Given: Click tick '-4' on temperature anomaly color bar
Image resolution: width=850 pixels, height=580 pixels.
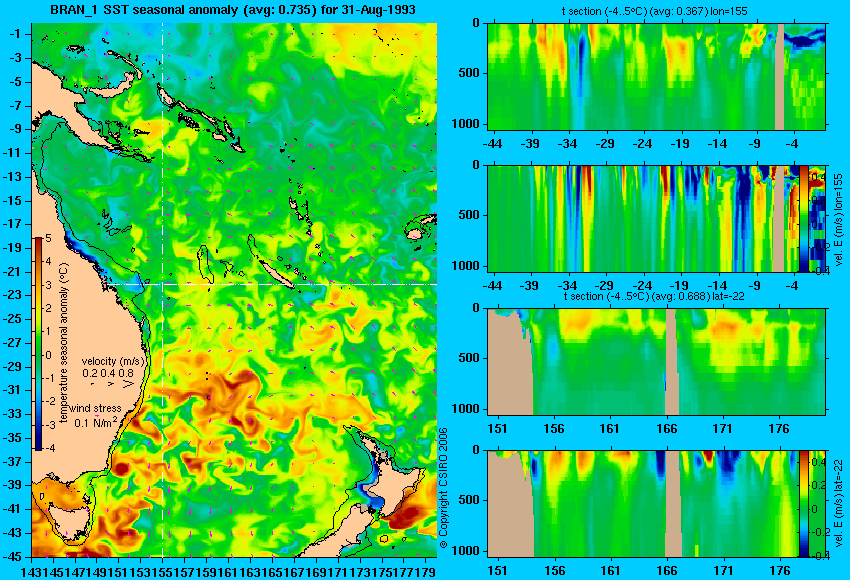Looking at the screenshot, I should pyautogui.click(x=48, y=448).
